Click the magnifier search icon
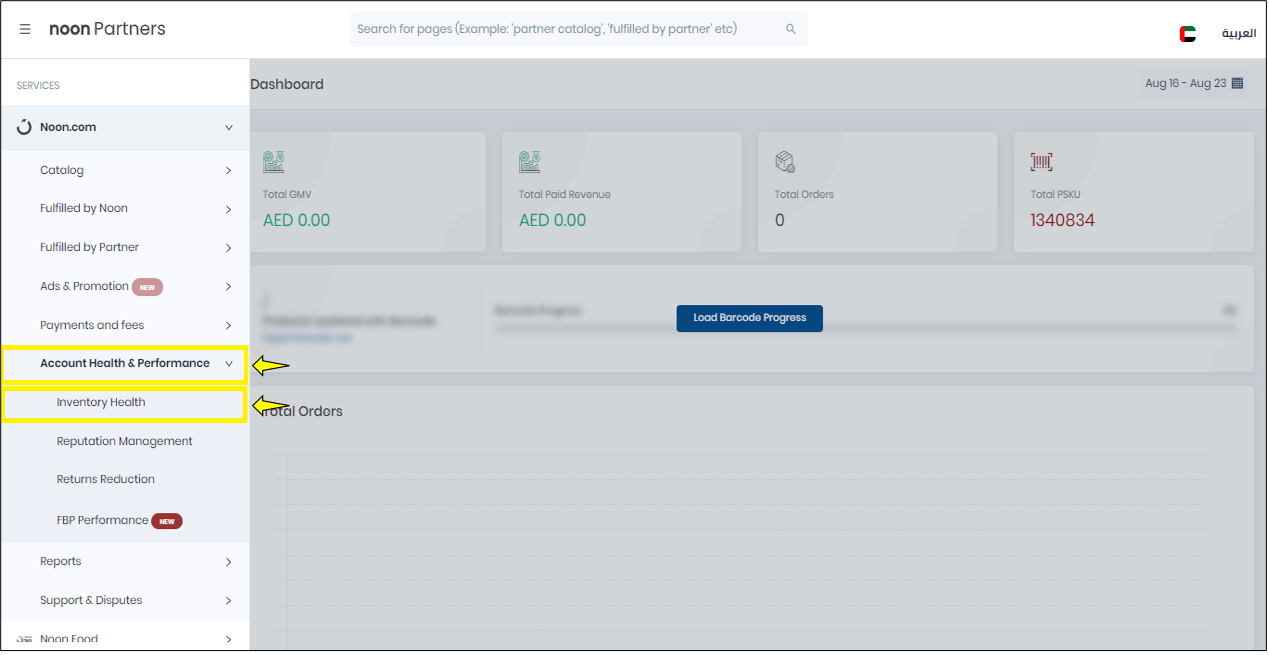1269x655 pixels. tap(791, 29)
